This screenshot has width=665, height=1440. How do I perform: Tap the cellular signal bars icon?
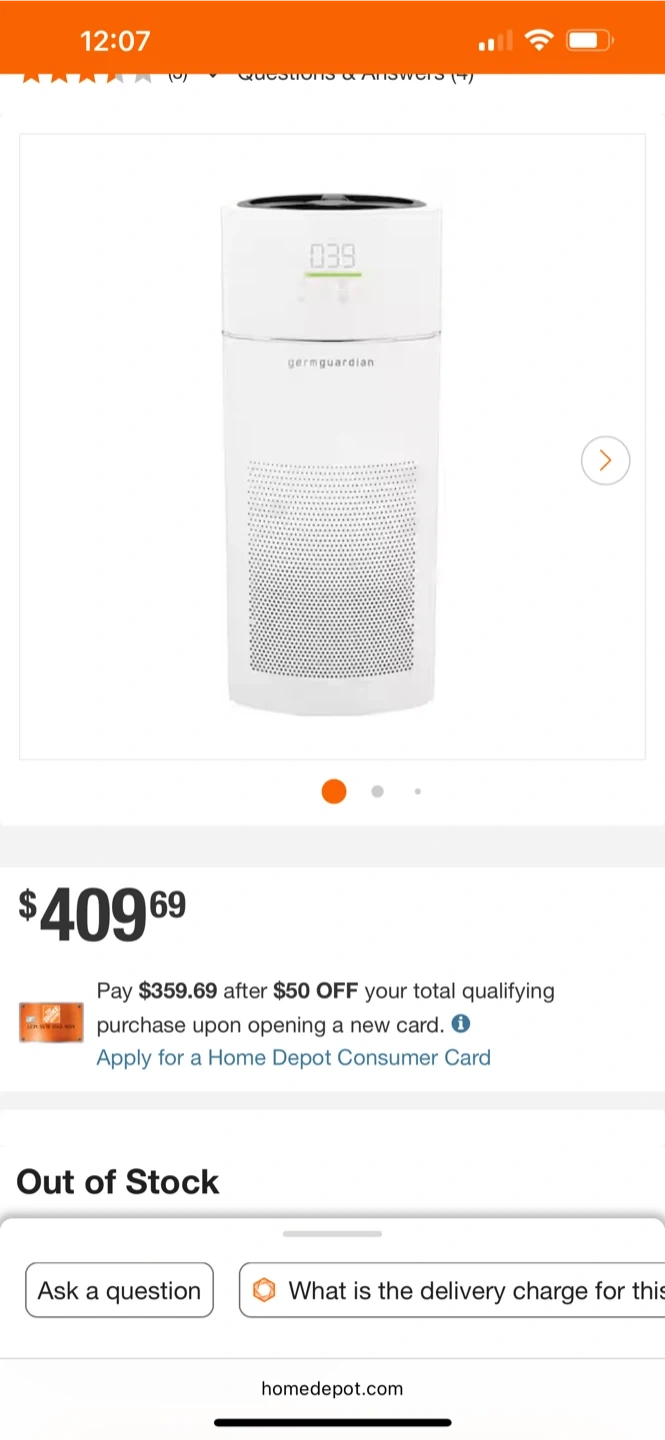tap(495, 42)
